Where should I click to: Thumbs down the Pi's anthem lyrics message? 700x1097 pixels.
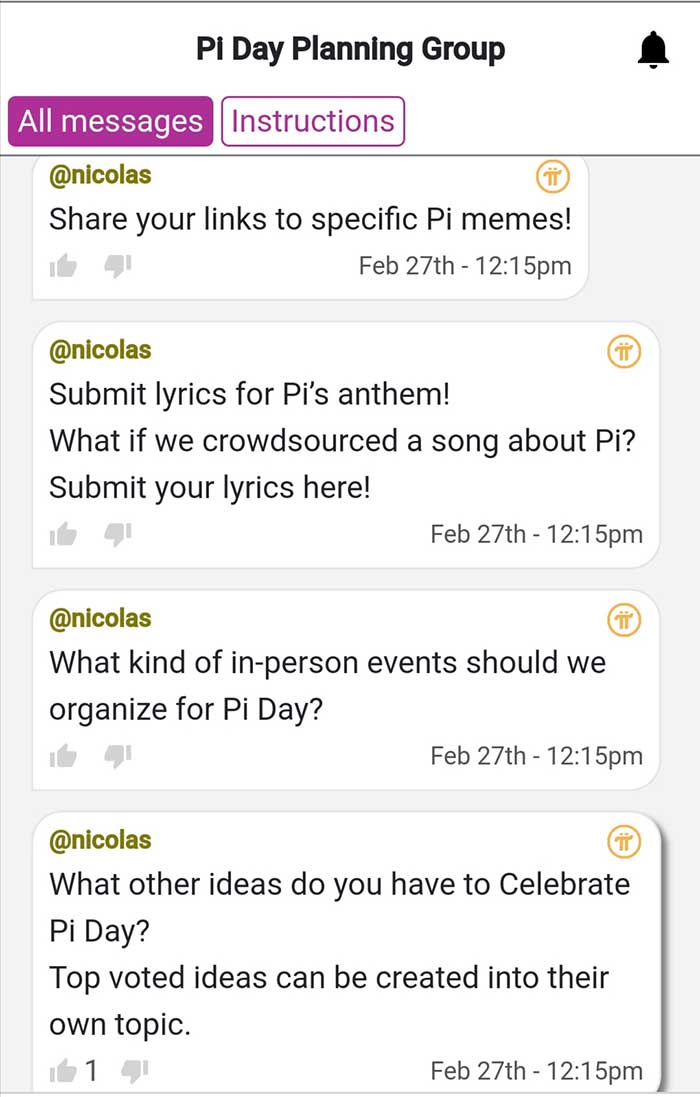117,535
